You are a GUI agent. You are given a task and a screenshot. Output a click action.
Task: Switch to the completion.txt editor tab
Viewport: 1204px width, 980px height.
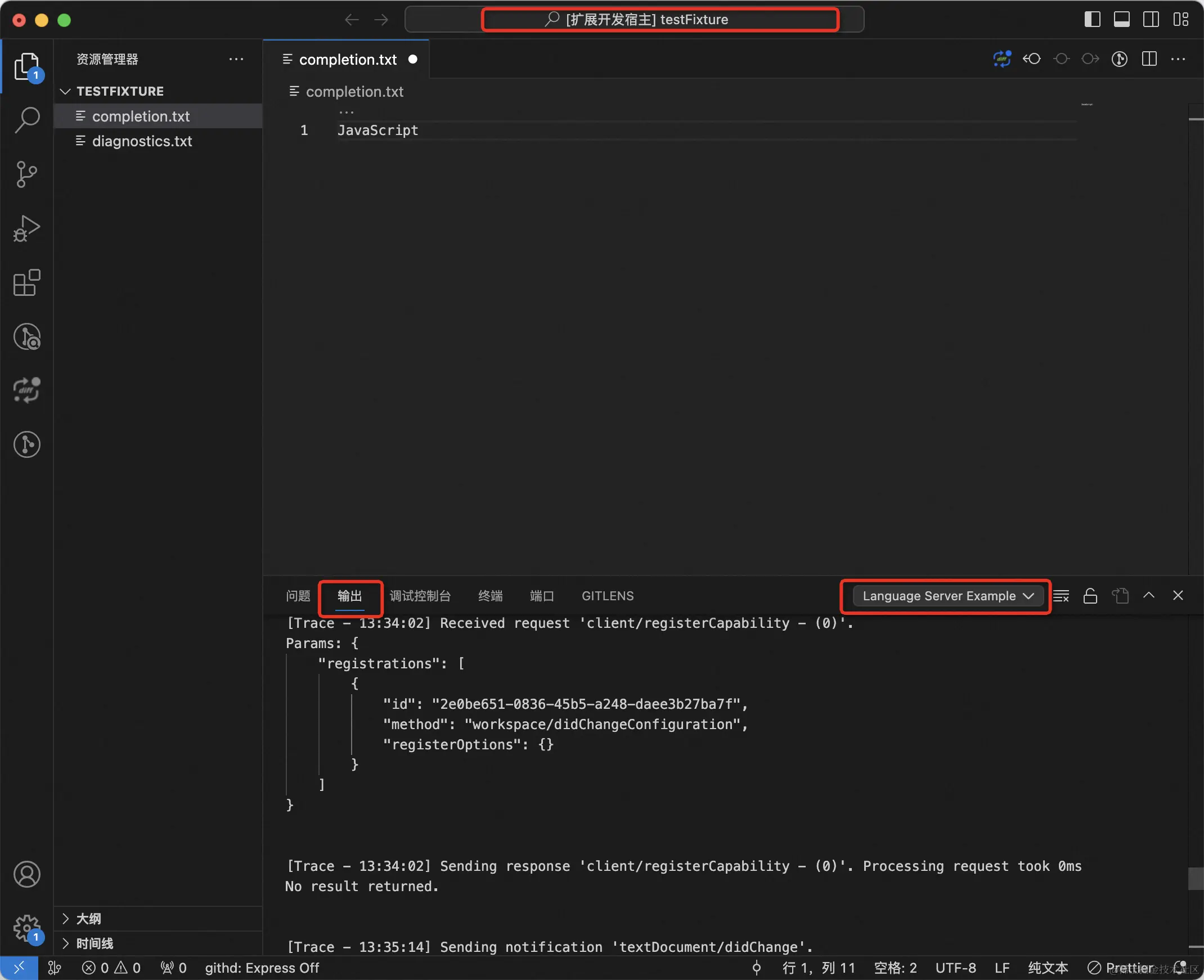347,59
